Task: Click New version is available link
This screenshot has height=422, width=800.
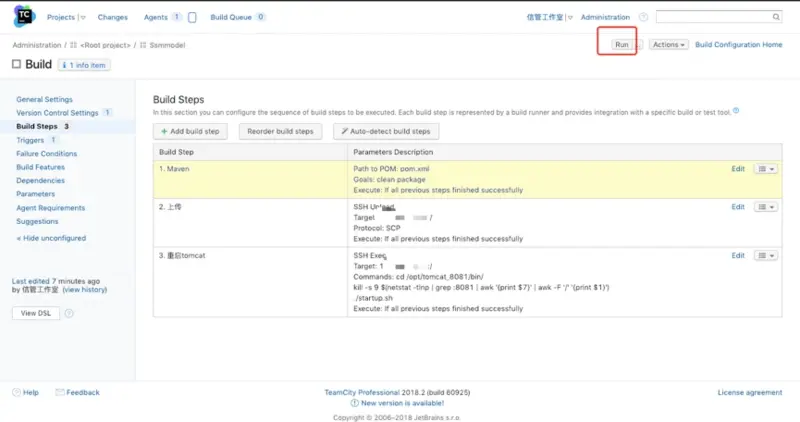Action: 403,403
